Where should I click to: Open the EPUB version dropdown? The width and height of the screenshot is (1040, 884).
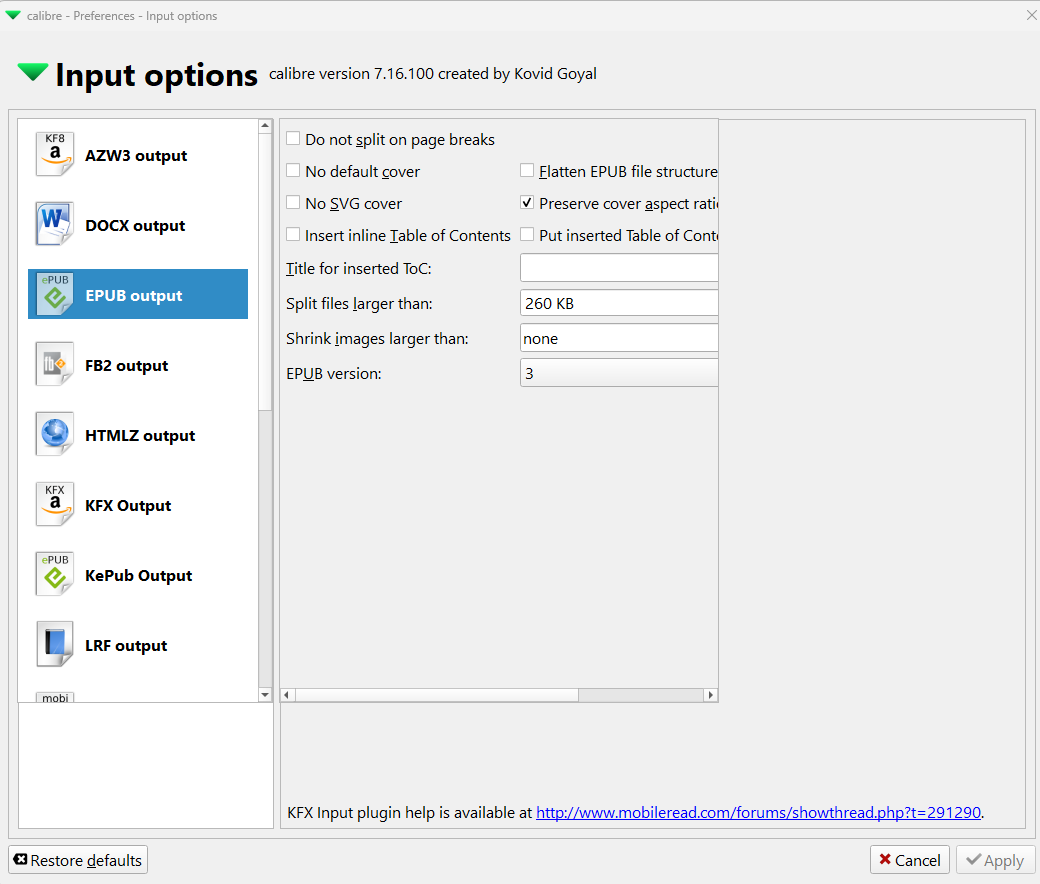click(619, 373)
